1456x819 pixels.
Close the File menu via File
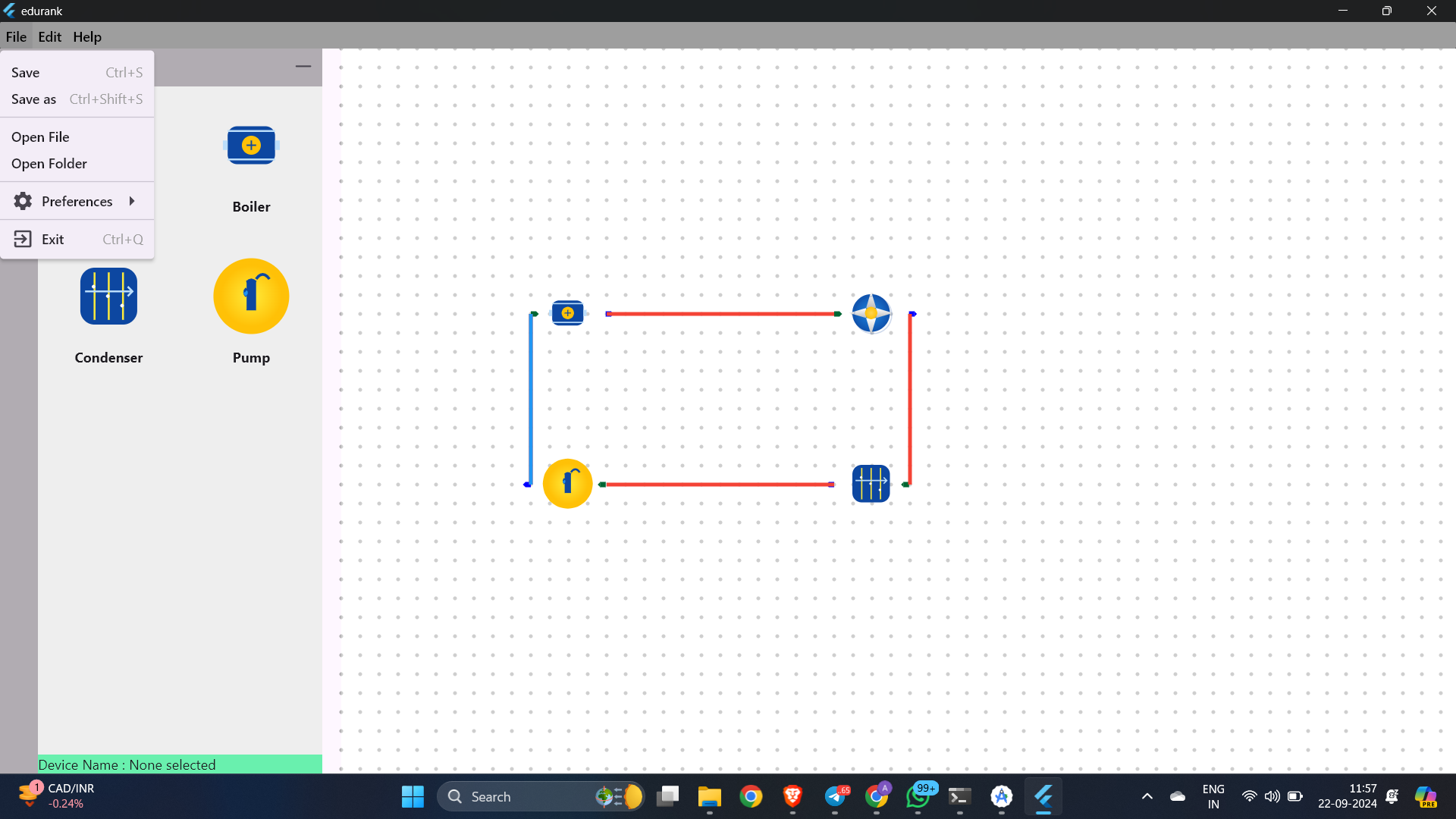coord(16,36)
